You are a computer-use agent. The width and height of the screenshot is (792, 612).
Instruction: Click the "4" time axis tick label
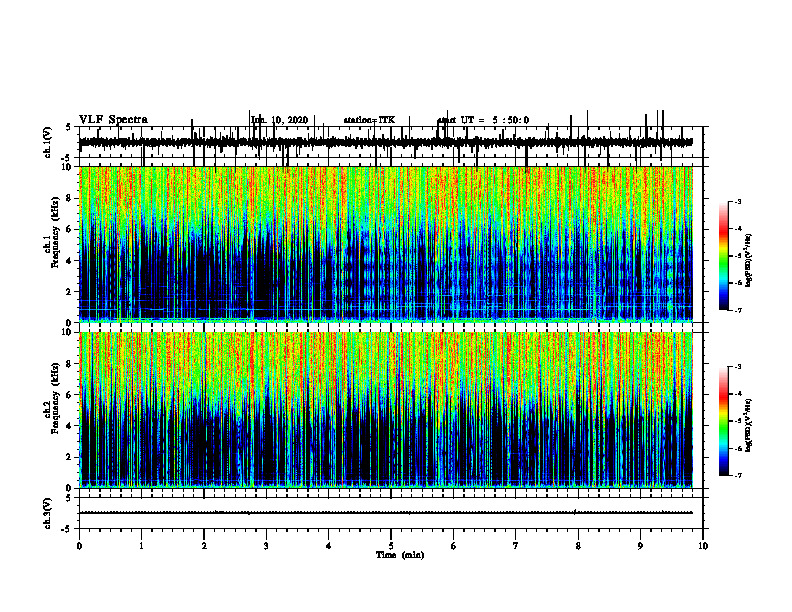click(329, 546)
